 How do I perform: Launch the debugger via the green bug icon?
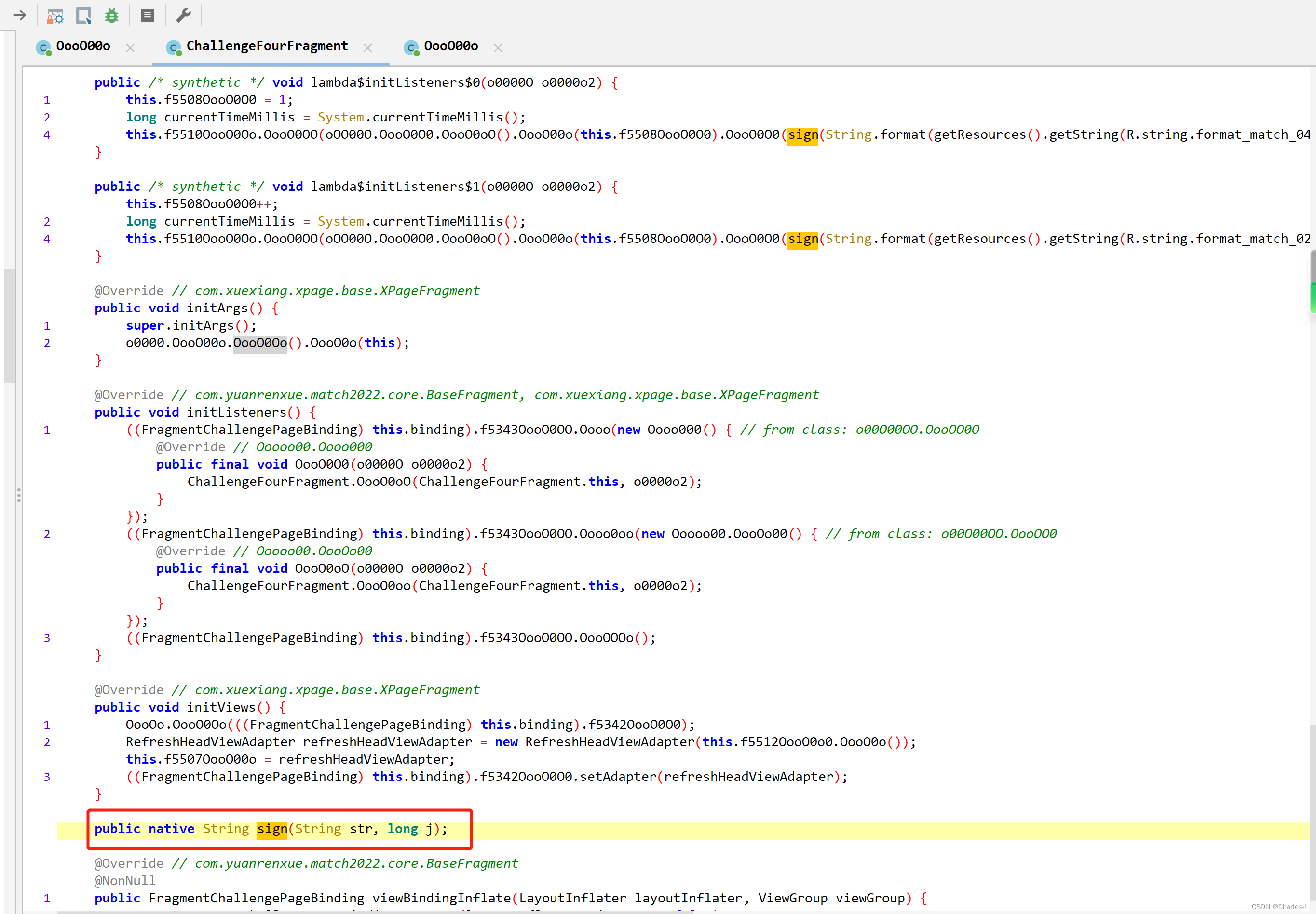coord(112,15)
